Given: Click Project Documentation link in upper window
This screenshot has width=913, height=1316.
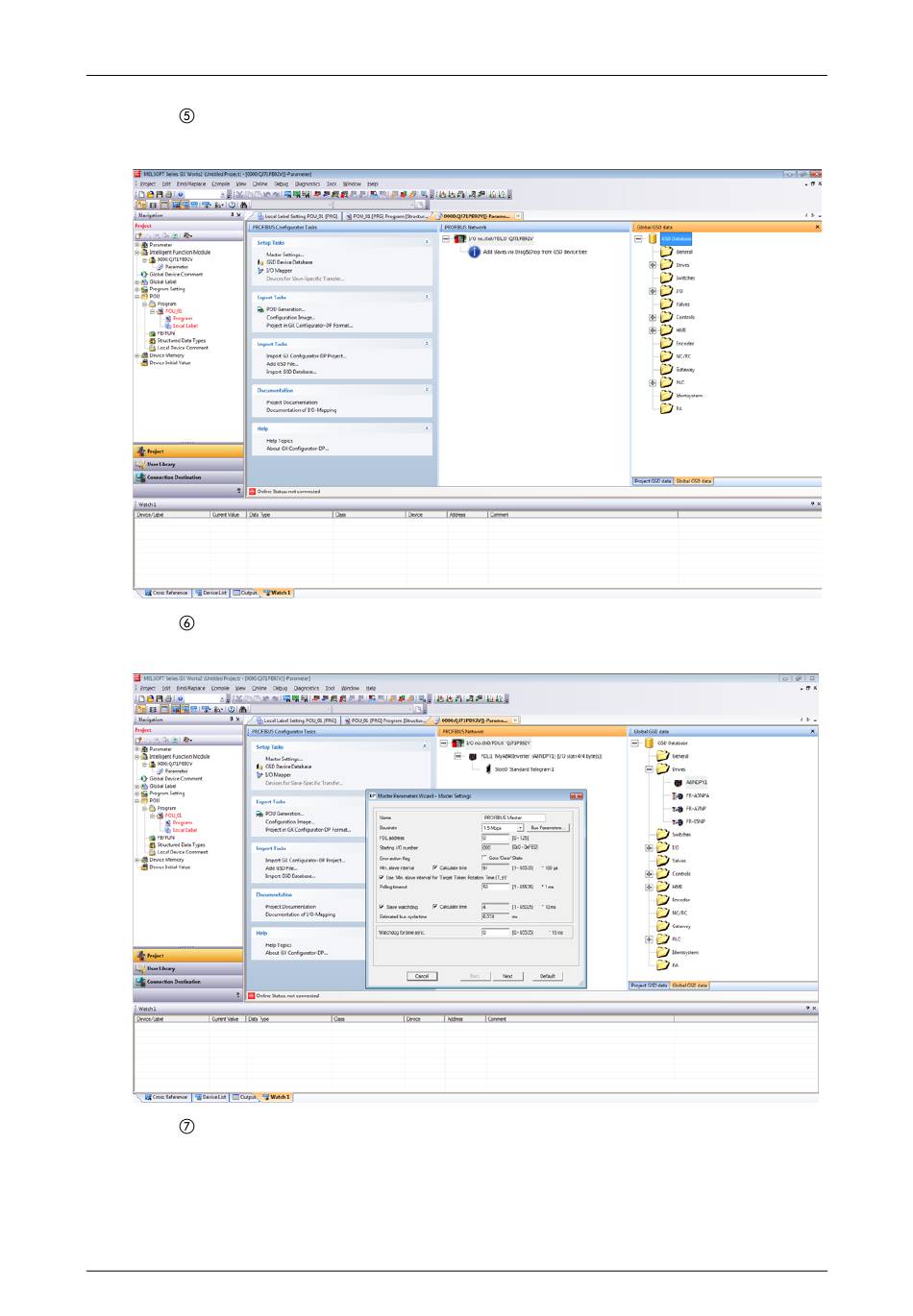Looking at the screenshot, I should [x=291, y=402].
